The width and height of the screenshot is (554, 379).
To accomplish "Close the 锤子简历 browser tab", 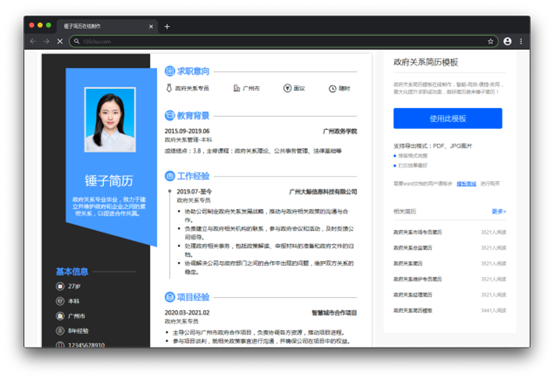I will pyautogui.click(x=151, y=26).
